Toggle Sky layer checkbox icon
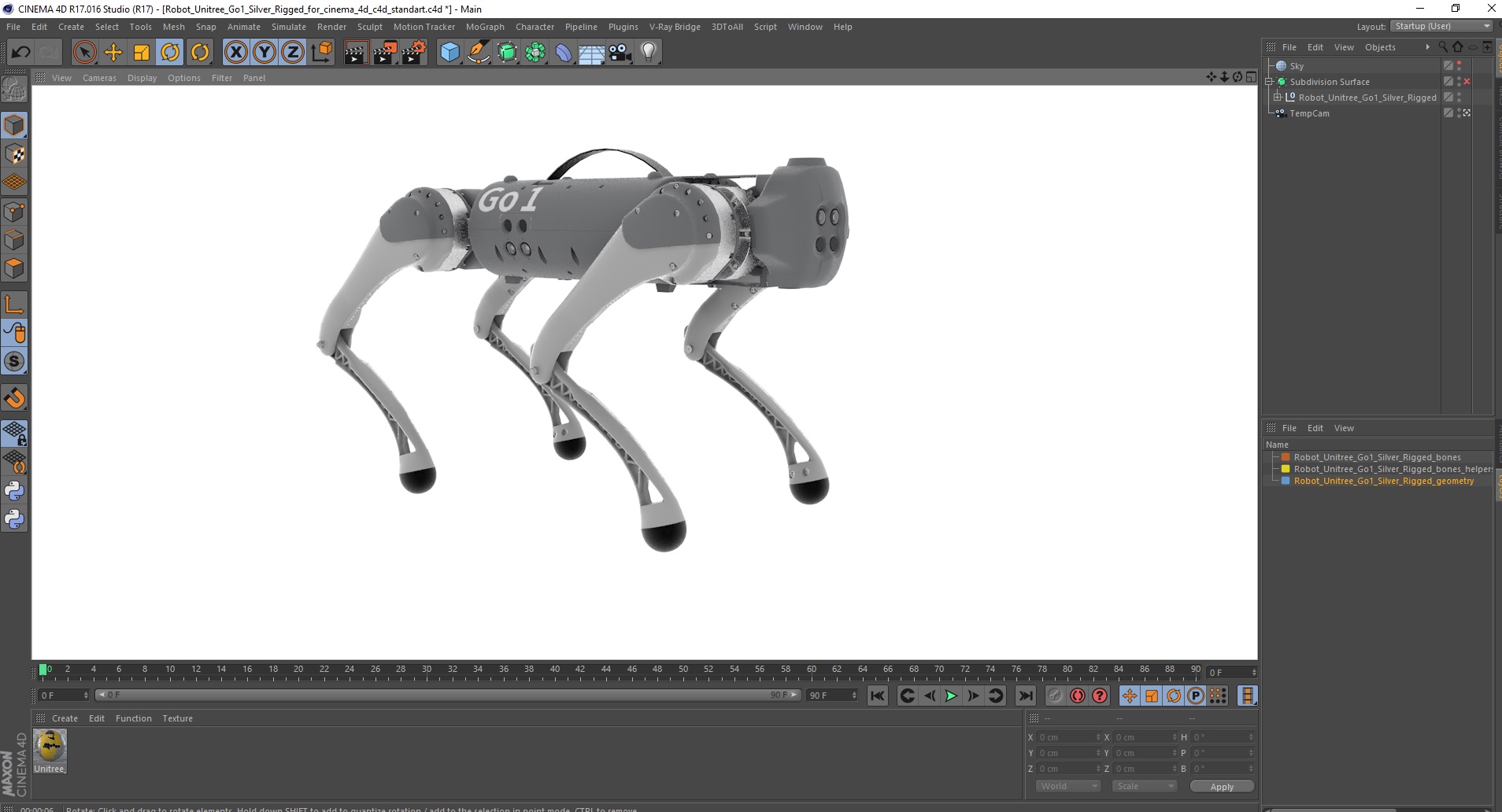Screen dimensions: 1502x812 [1448, 66]
